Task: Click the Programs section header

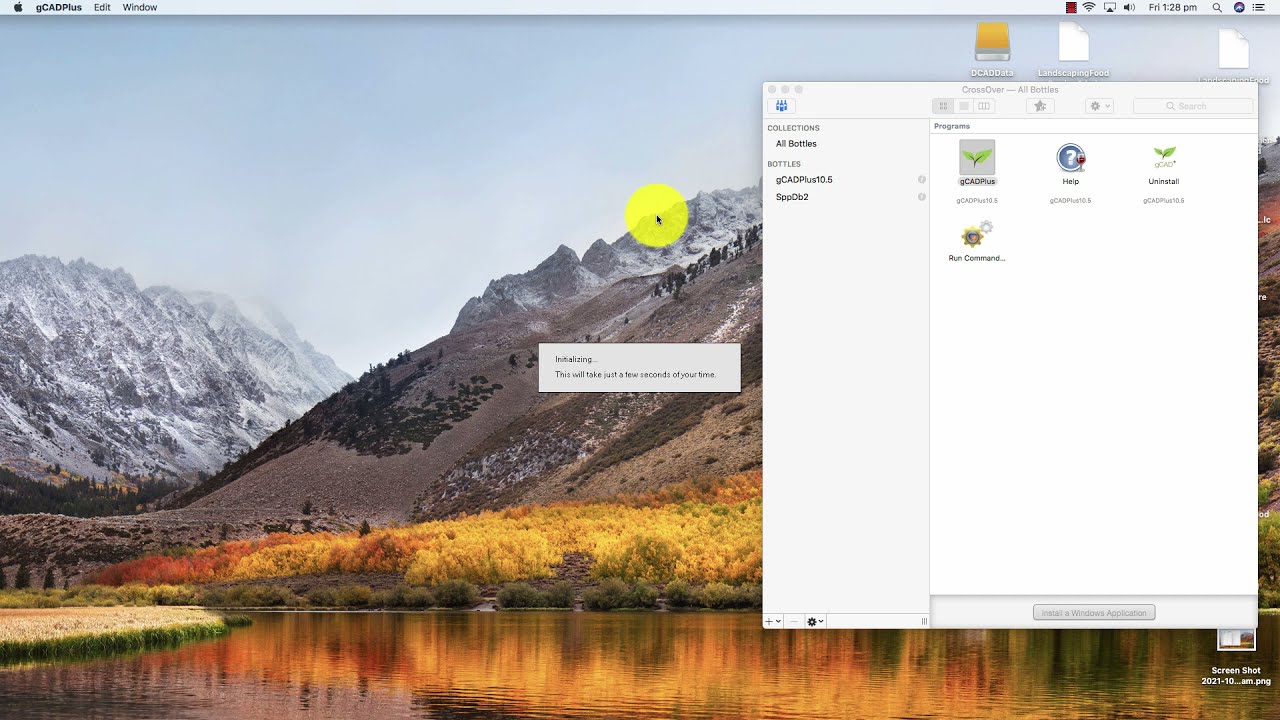Action: 952,126
